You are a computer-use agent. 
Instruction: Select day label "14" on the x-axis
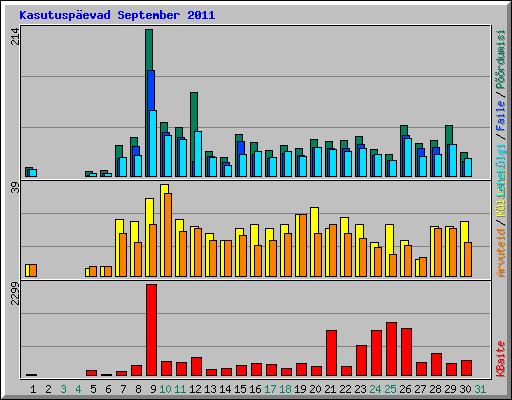[225, 389]
